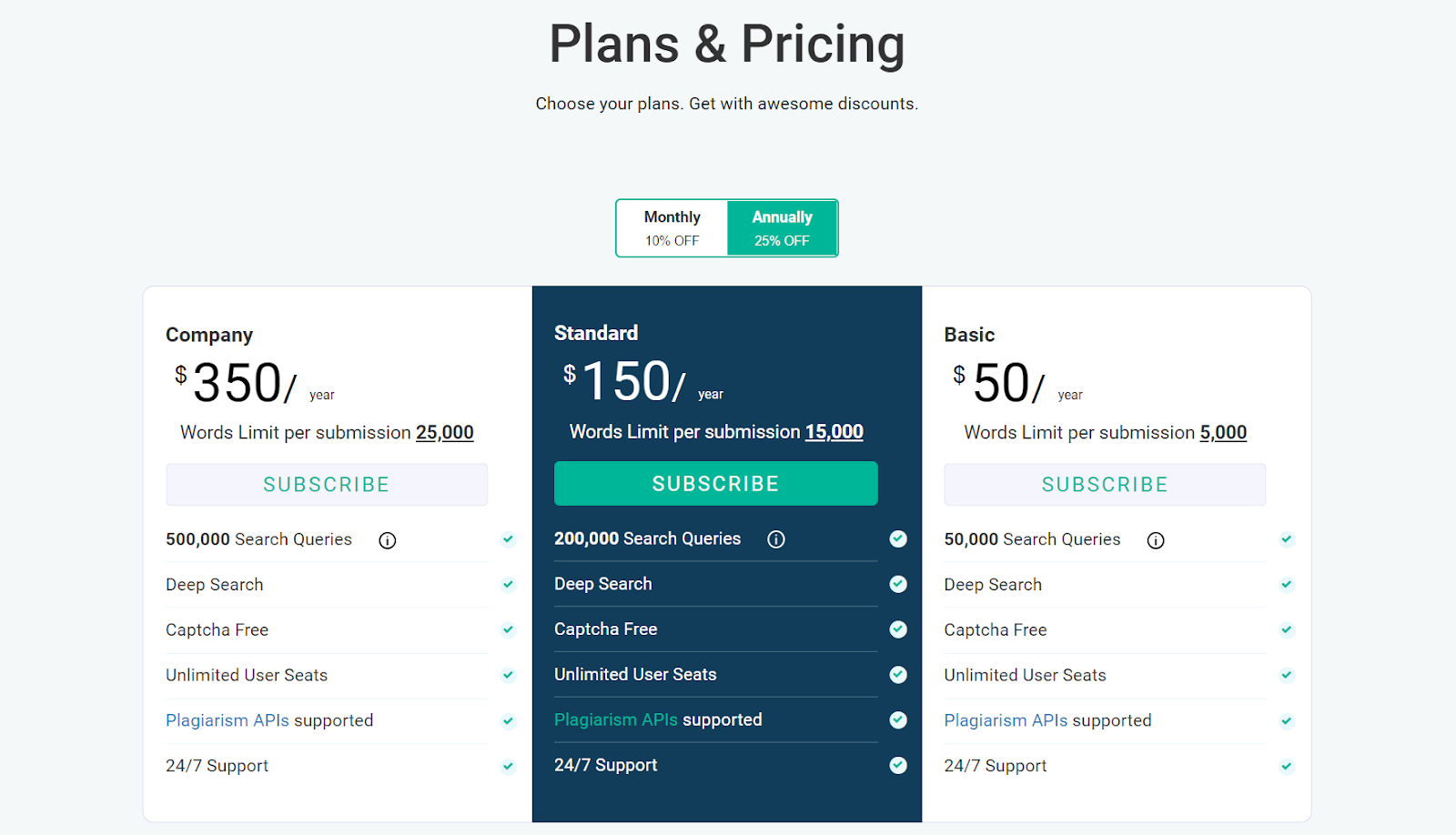Select Annually 25% OFF billing option
This screenshot has height=835, width=1456.
point(782,228)
